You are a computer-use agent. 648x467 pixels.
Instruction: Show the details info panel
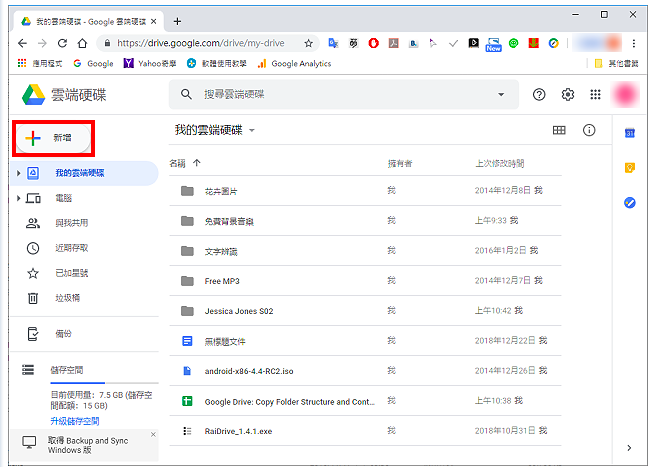[x=589, y=130]
